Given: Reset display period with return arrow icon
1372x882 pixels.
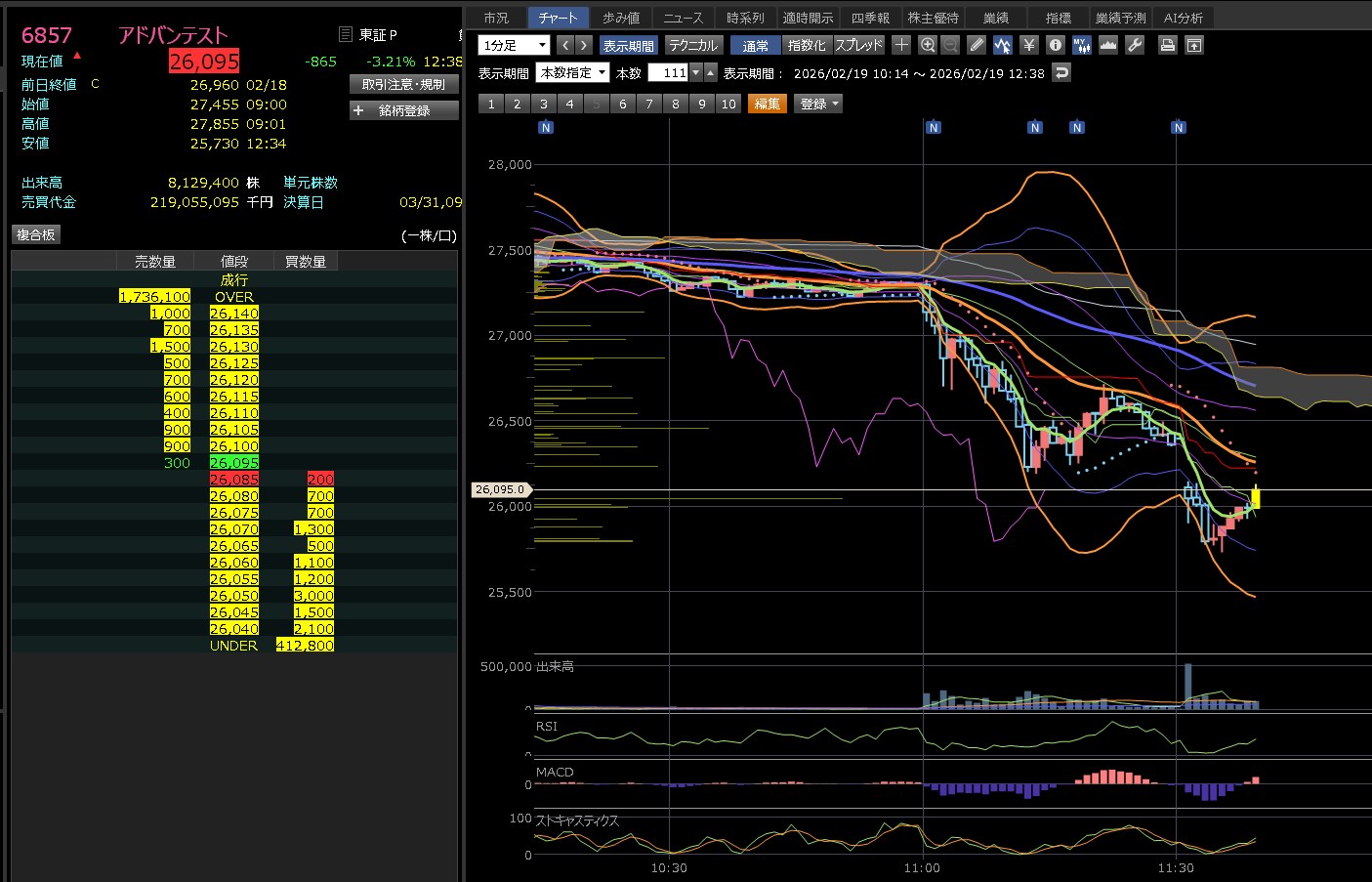Looking at the screenshot, I should click(x=1061, y=72).
